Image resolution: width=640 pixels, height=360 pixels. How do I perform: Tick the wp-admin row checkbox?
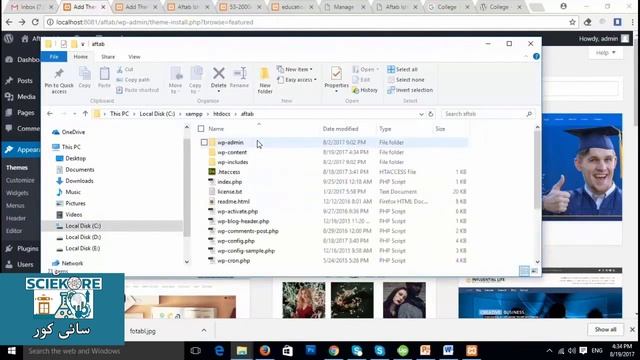click(x=204, y=142)
